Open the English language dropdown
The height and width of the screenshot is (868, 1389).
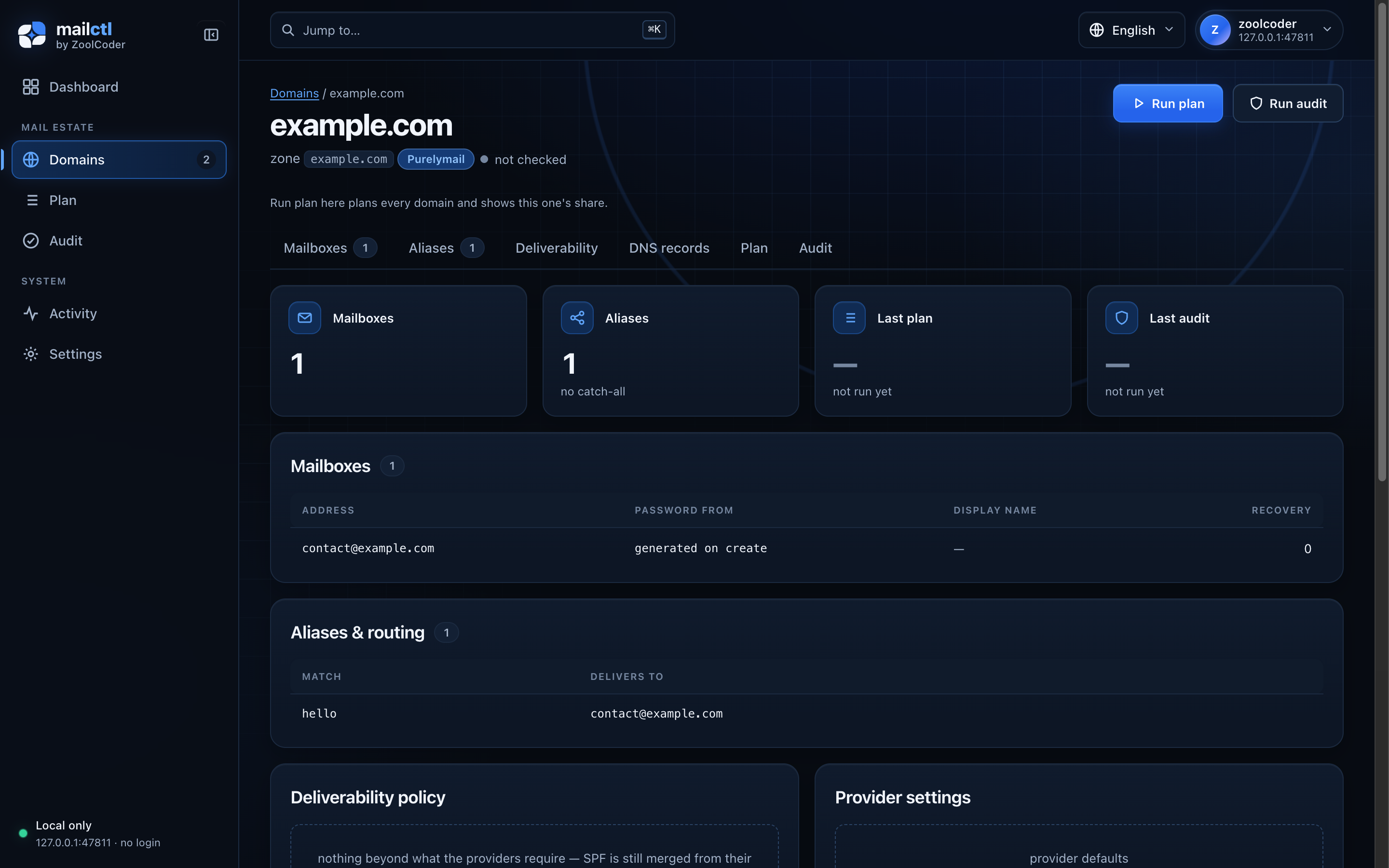click(1131, 30)
